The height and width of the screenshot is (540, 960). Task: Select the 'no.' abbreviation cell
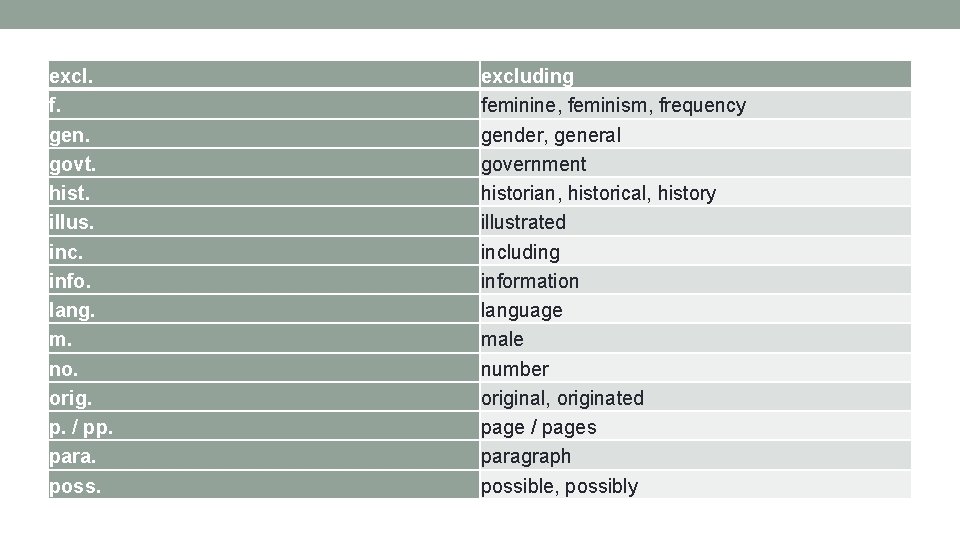(62, 369)
